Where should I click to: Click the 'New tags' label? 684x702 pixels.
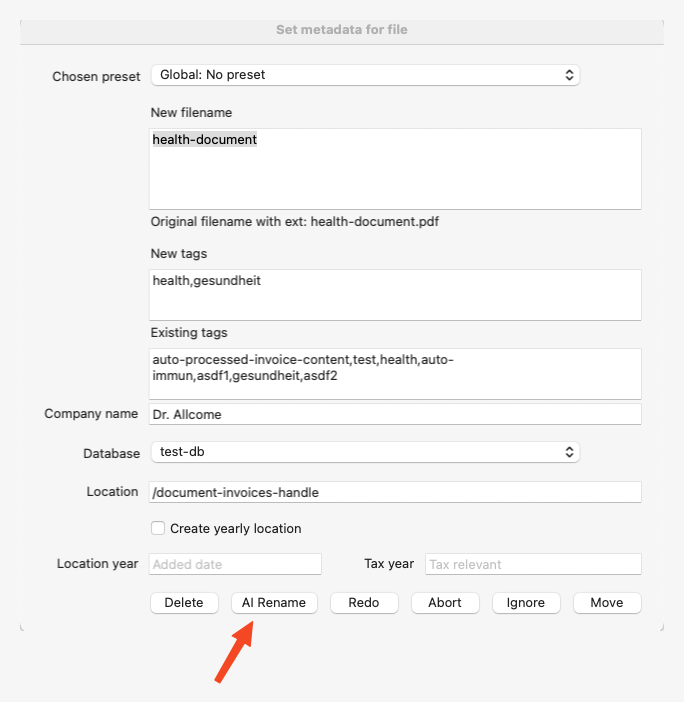[x=179, y=254]
